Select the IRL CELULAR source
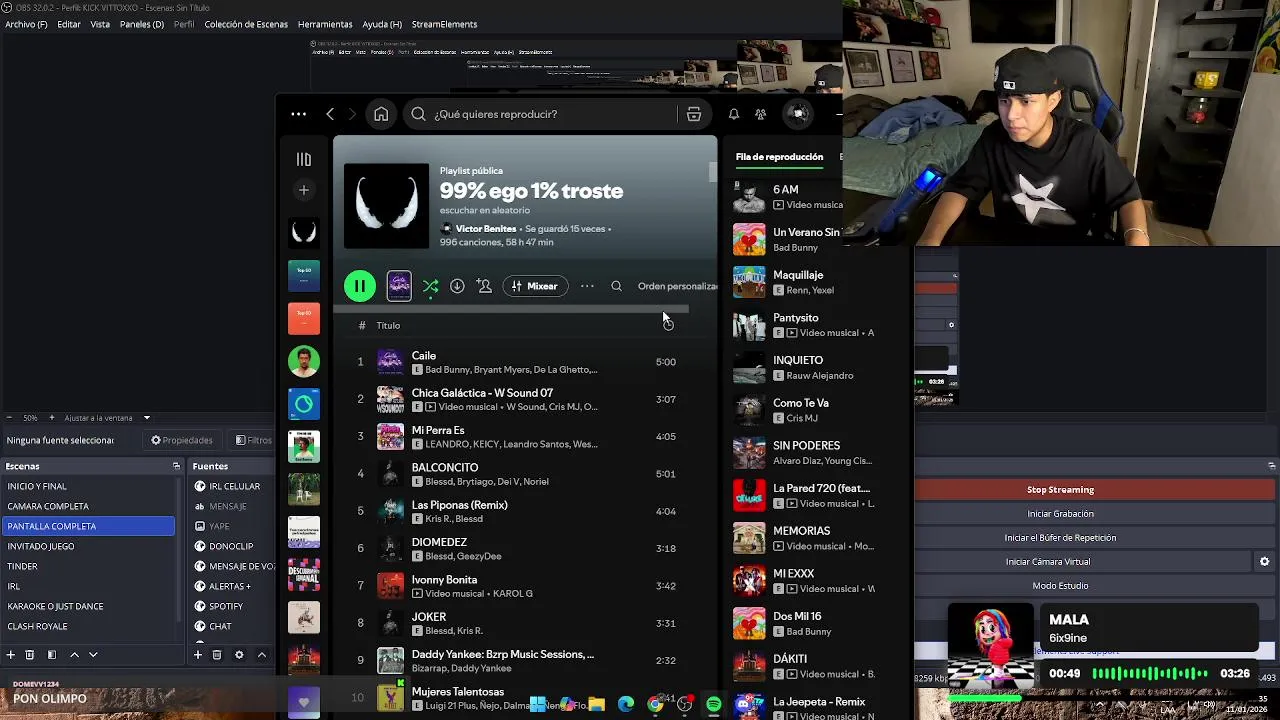The height and width of the screenshot is (720, 1280). (234, 486)
